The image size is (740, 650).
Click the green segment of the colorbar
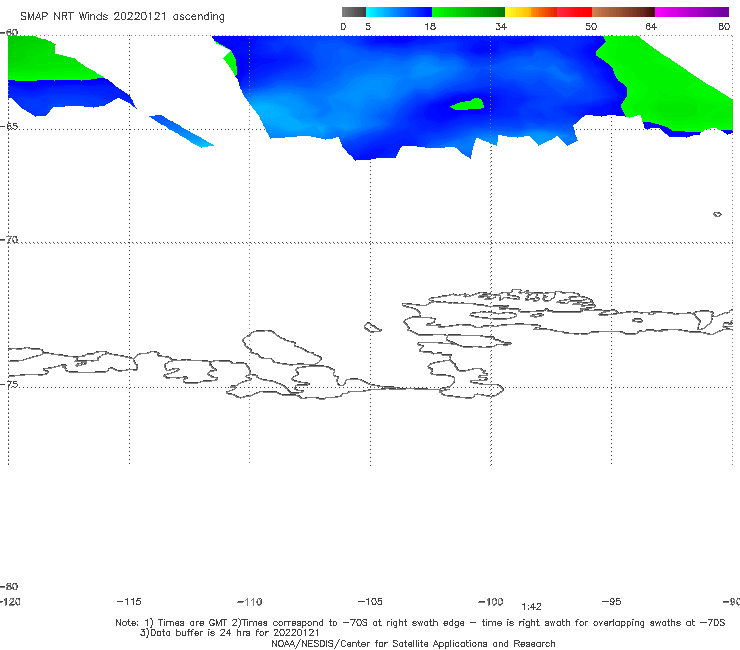468,12
